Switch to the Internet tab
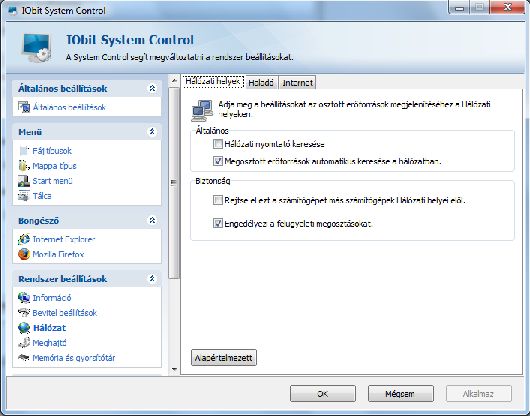Viewport: 530px width, 416px height. (x=297, y=82)
